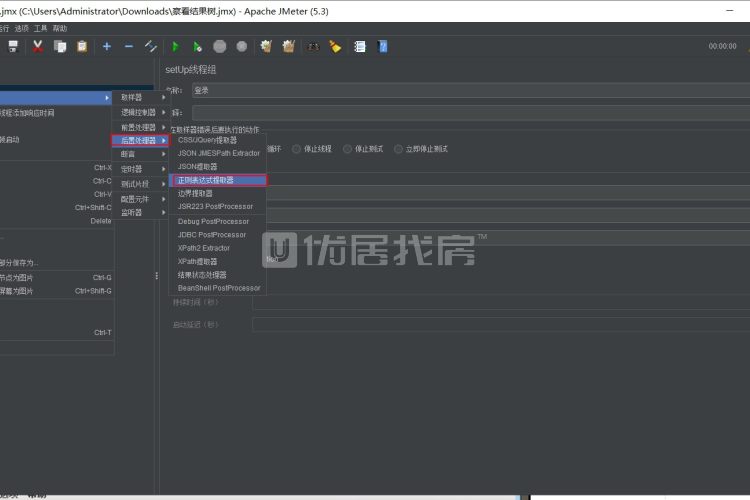The height and width of the screenshot is (500, 750).
Task: Choose JDBC PostProcessor entry
Action: tap(218, 235)
